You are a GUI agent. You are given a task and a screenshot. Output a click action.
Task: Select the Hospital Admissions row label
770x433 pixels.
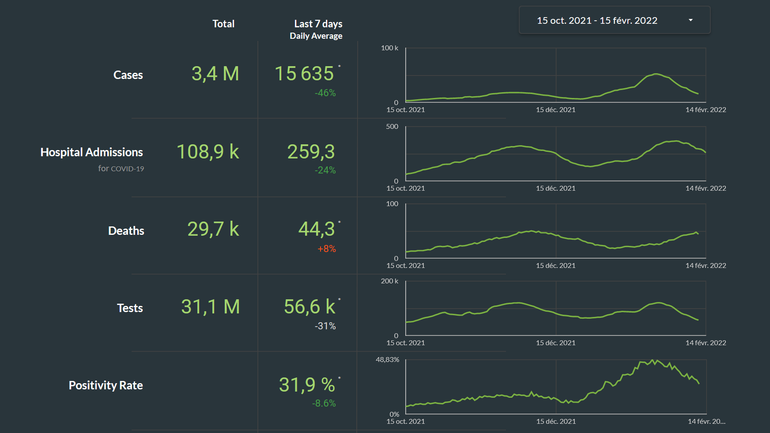(x=91, y=152)
